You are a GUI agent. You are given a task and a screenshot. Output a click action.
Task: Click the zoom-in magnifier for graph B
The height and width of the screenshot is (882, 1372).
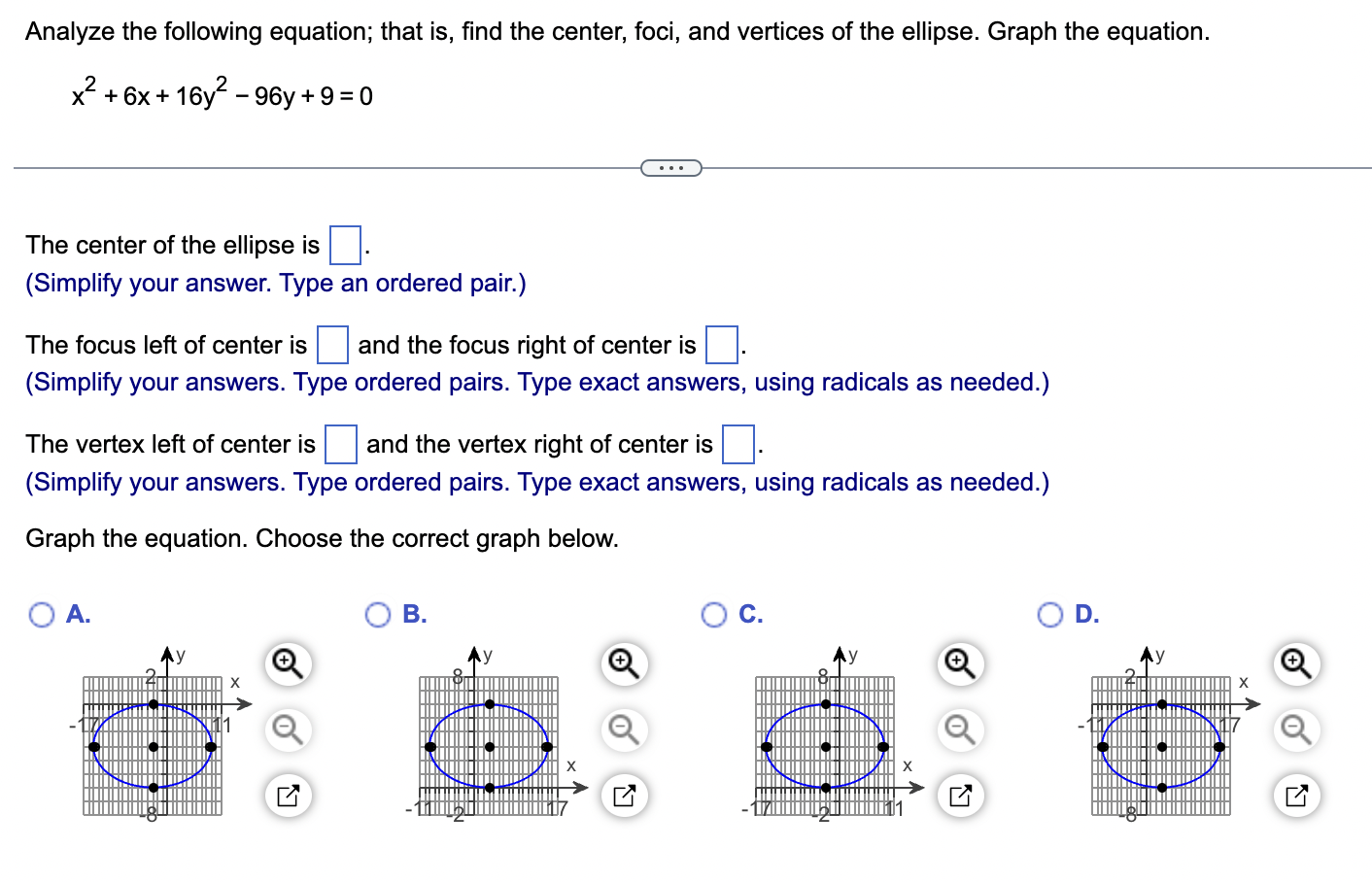coord(624,664)
